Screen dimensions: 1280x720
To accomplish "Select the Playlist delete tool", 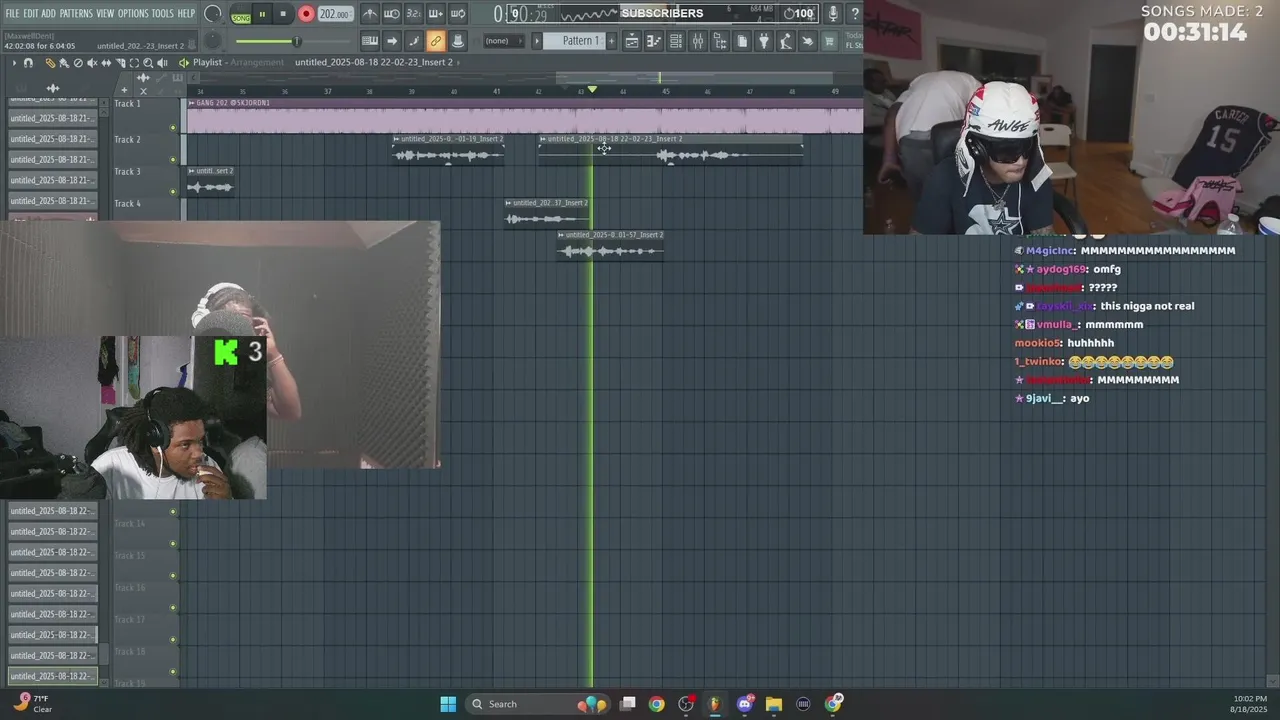I will point(78,62).
